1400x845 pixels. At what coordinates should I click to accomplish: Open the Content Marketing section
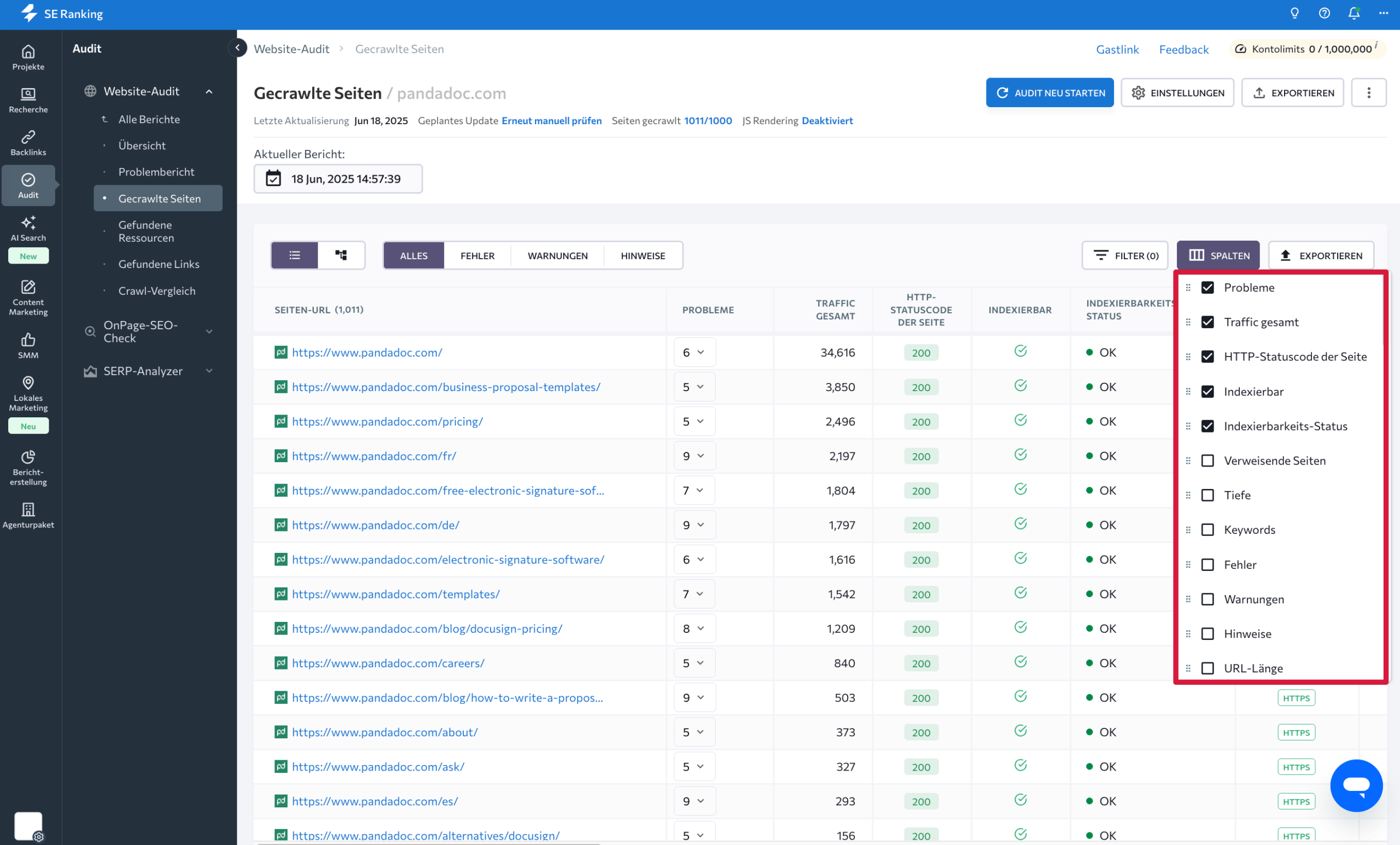point(28,298)
